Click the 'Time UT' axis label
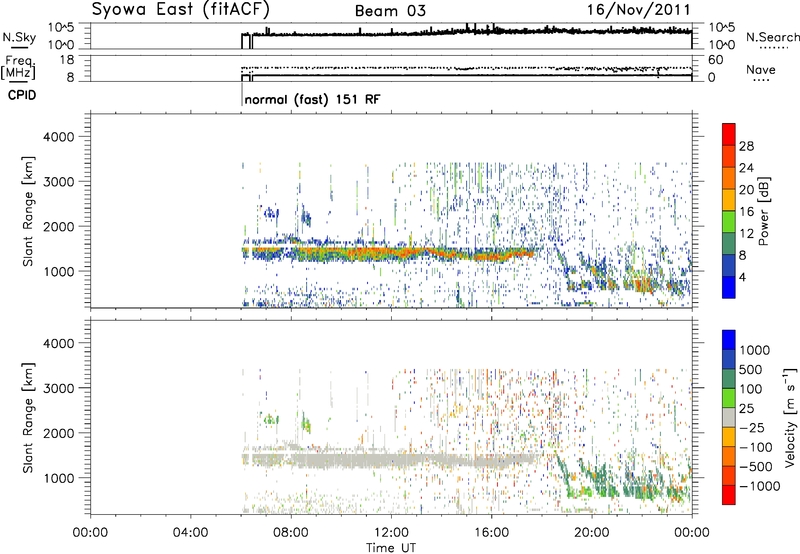 391,547
